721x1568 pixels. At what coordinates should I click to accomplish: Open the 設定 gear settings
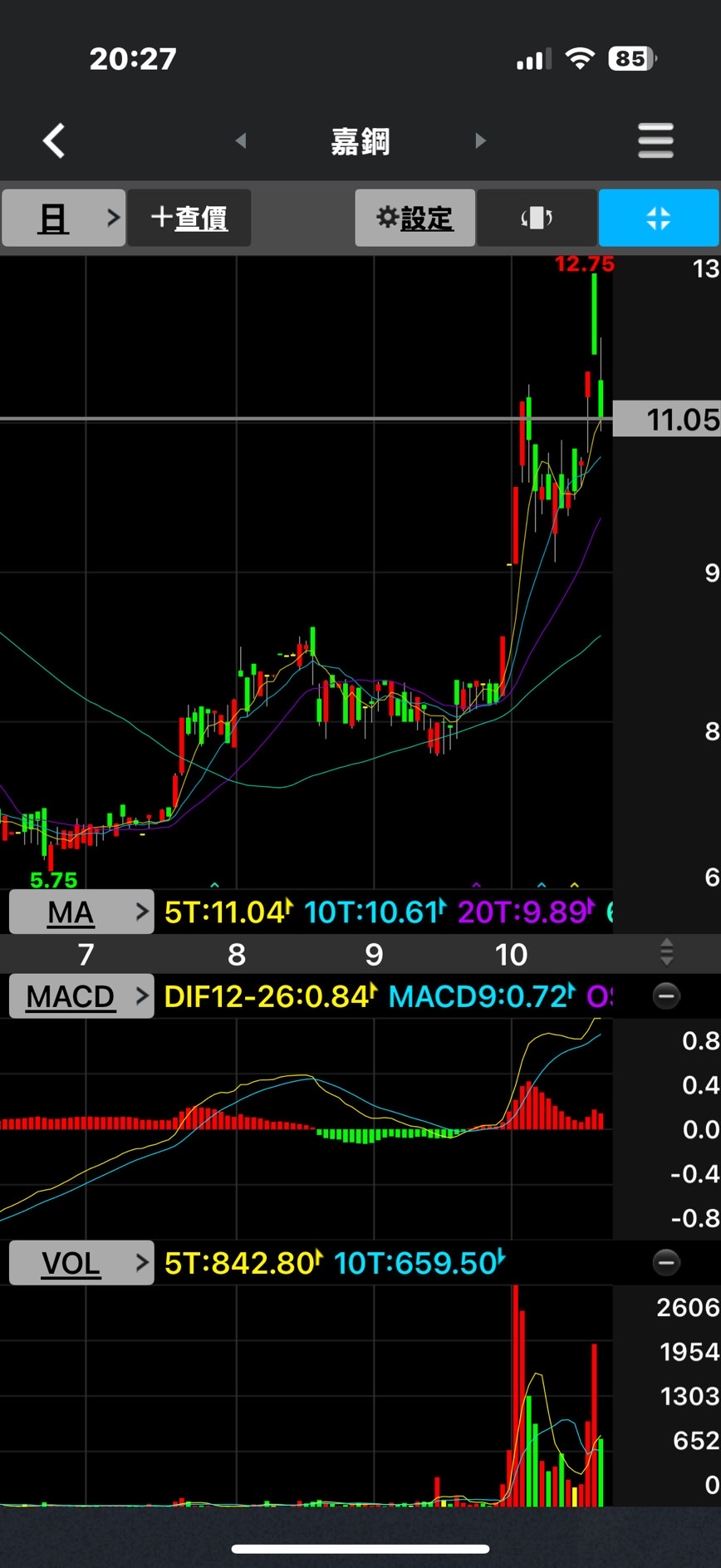415,218
